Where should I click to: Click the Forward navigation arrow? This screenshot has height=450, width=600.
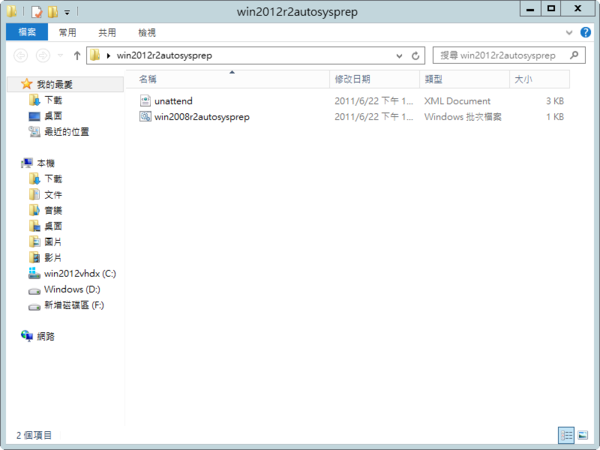pos(43,55)
